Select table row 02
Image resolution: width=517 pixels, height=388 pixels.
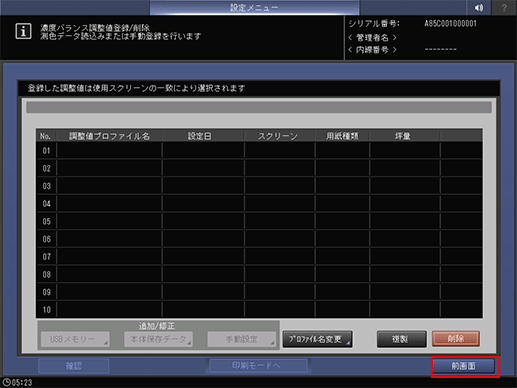[259, 168]
